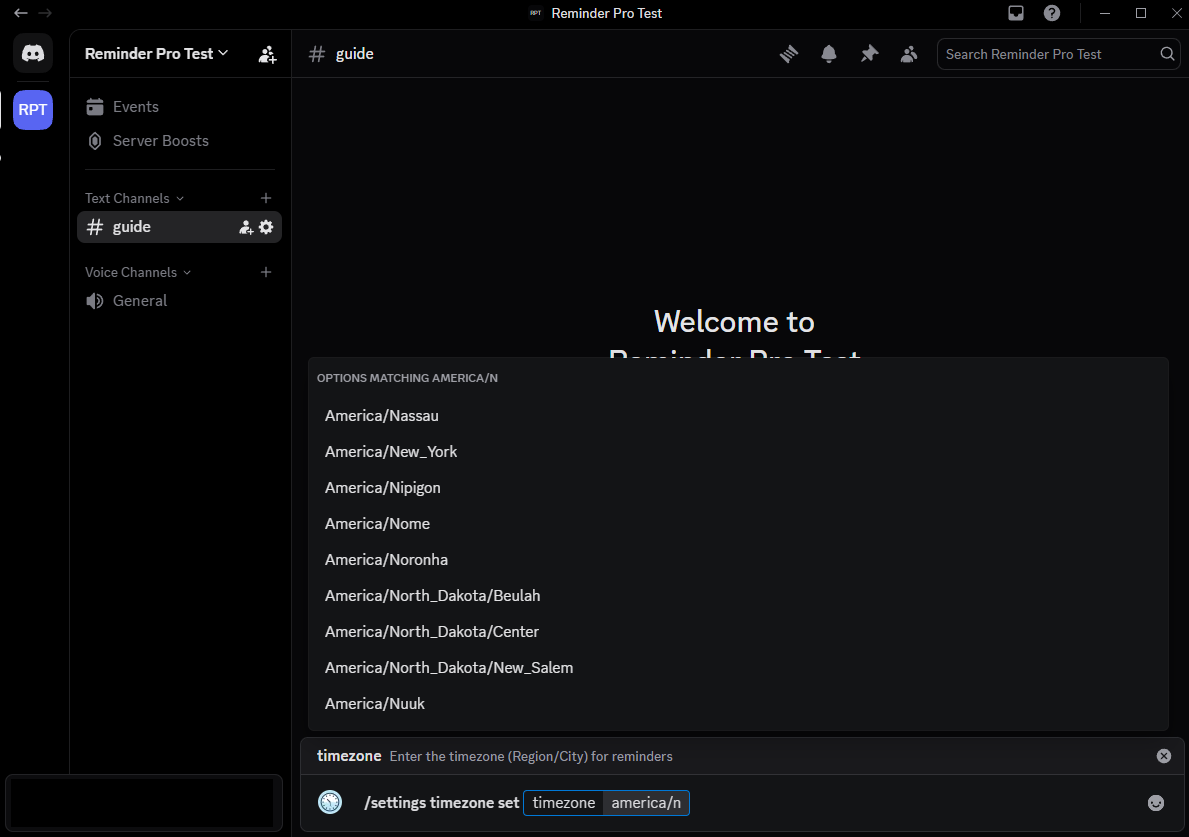Screen dimensions: 1189x837
Task: Open the emoji picker
Action: click(1156, 803)
